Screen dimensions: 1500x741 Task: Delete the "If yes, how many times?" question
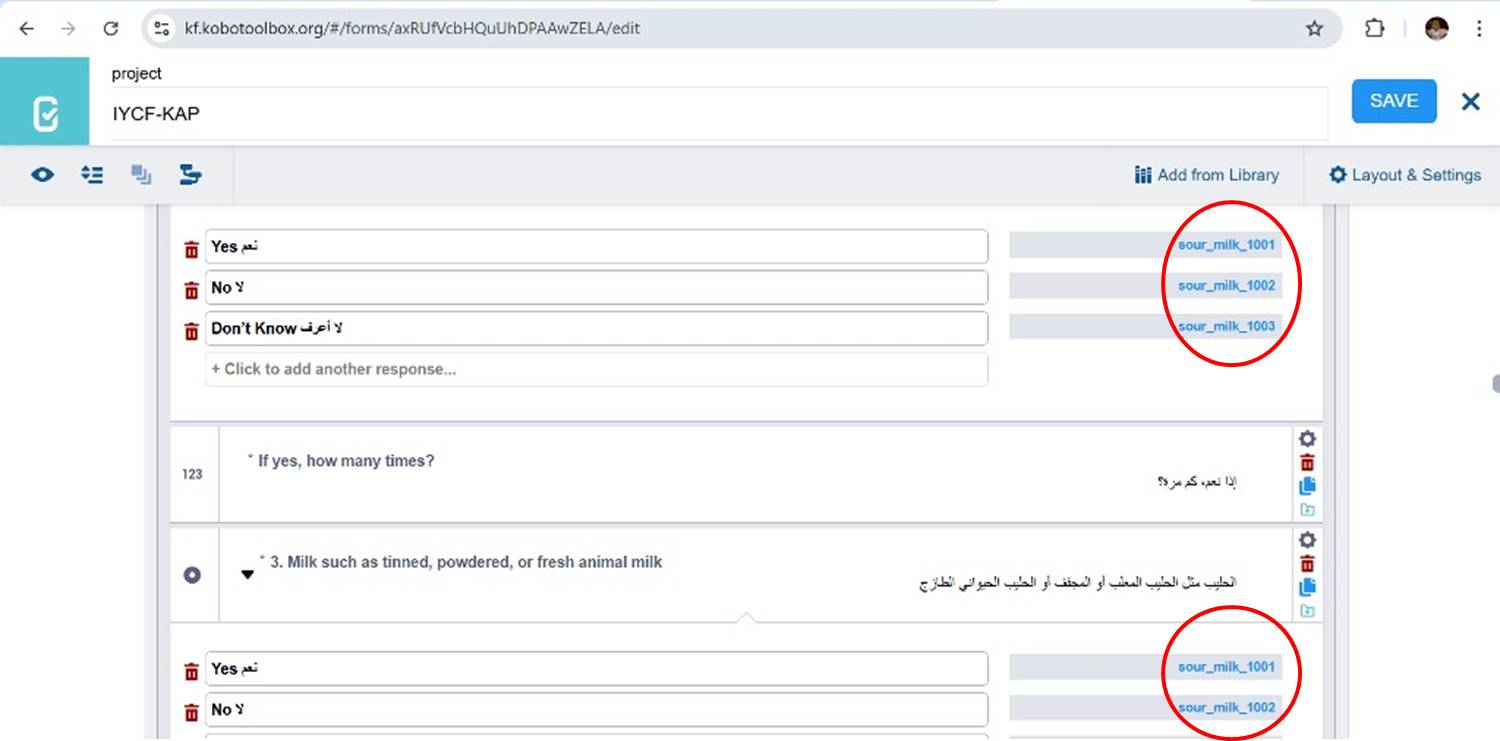(x=1307, y=463)
